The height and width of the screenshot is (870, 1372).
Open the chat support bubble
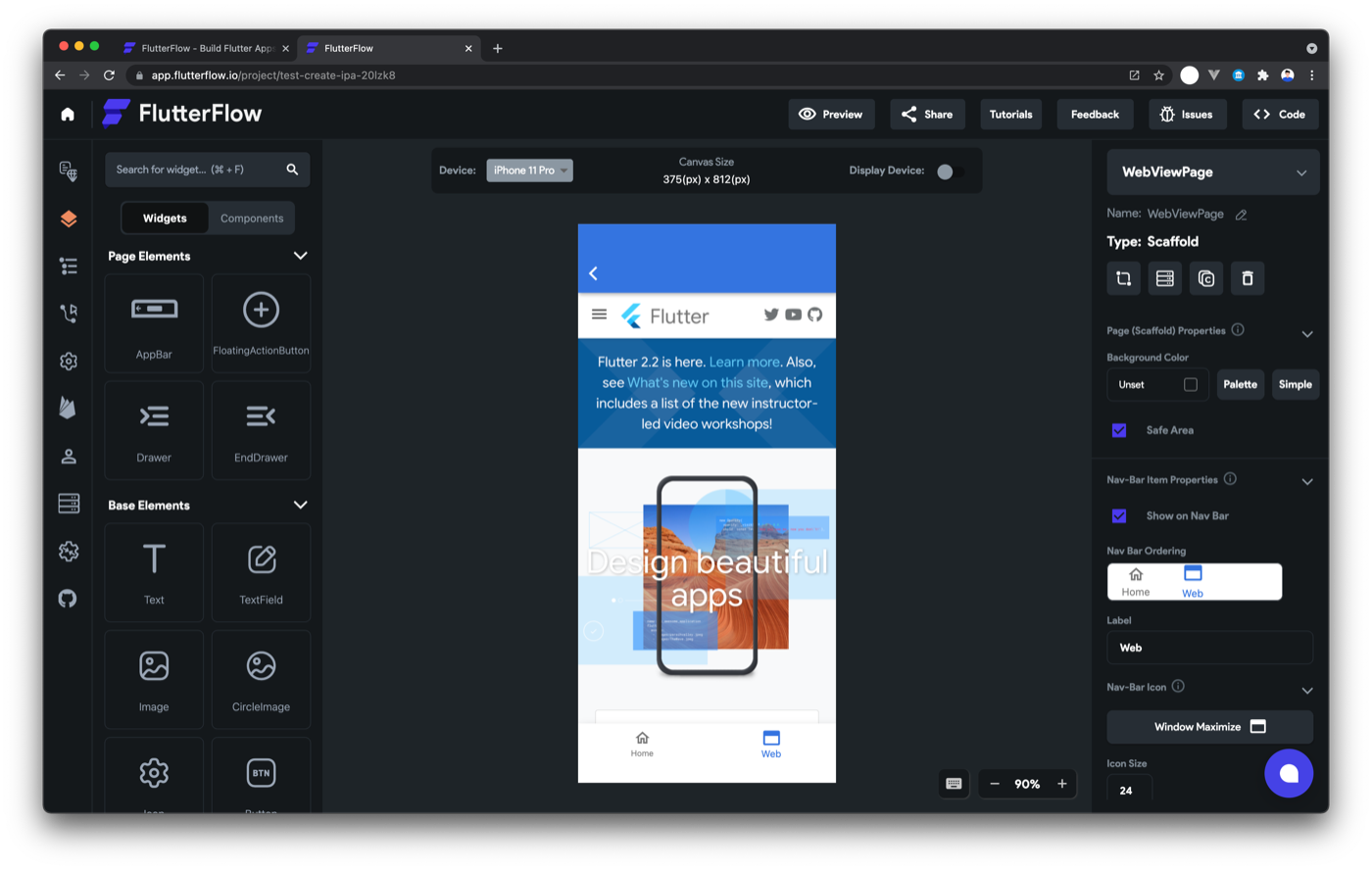tap(1289, 773)
